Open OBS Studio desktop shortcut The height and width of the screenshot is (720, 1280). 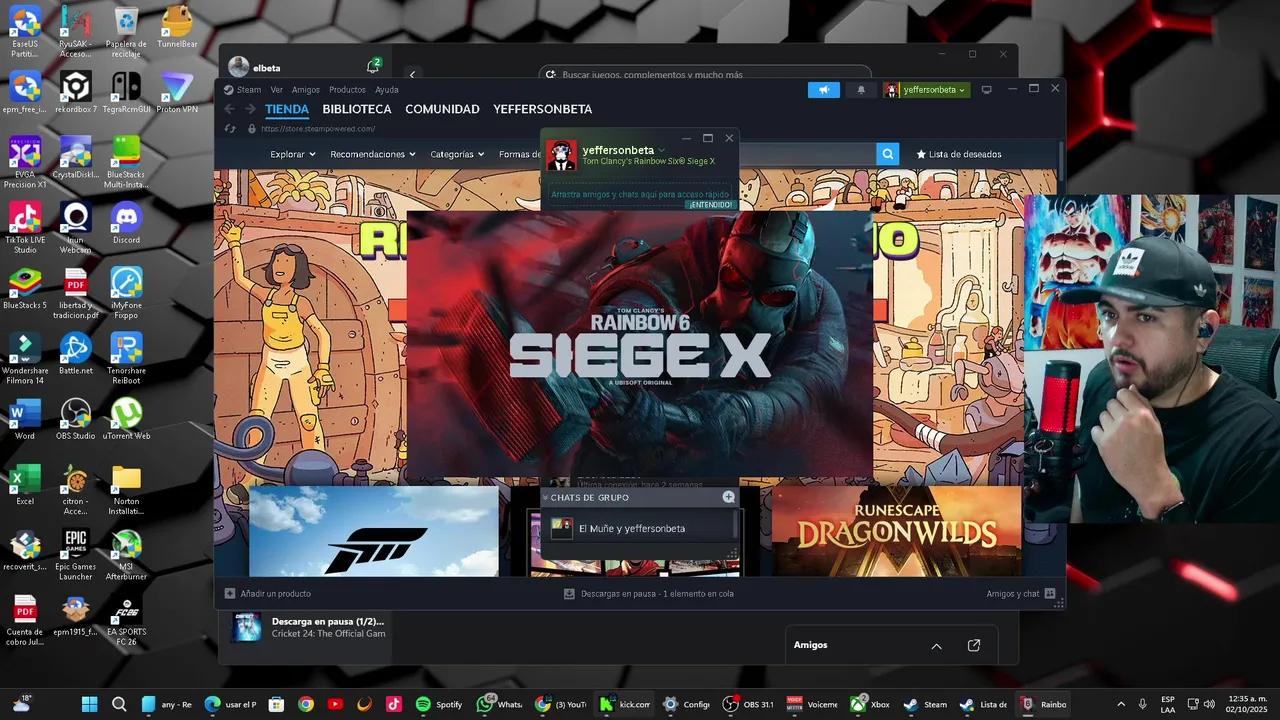tap(76, 419)
